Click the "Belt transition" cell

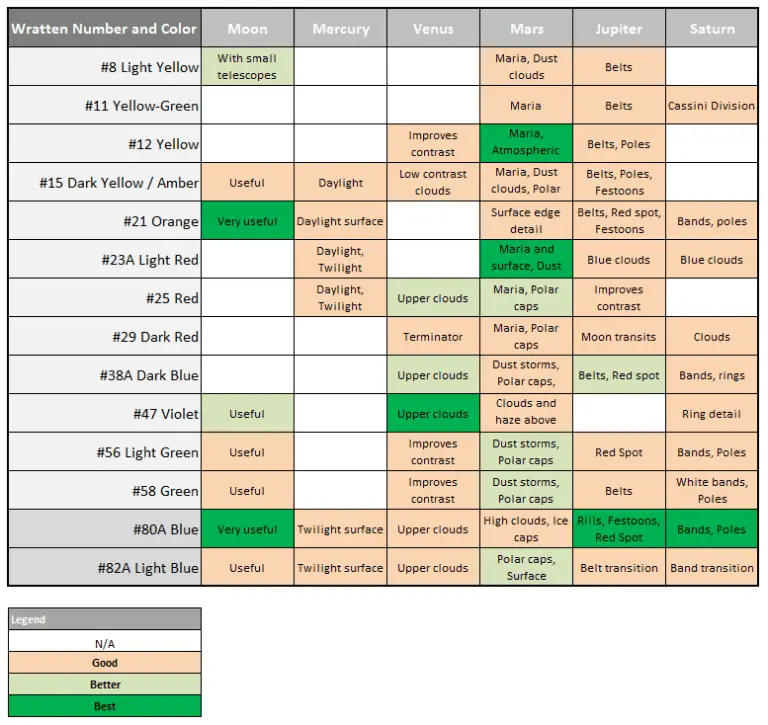(x=619, y=568)
